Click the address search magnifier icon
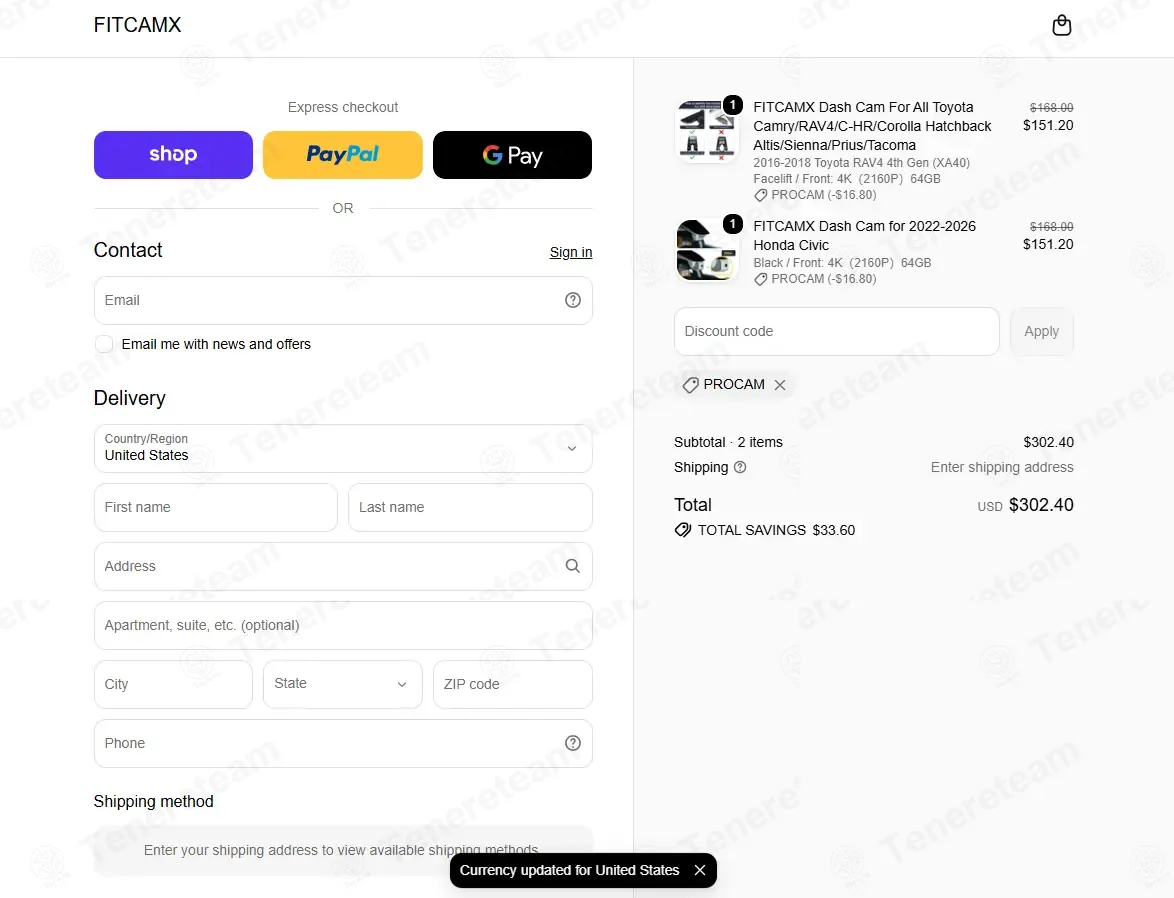Viewport: 1174px width, 898px height. (x=573, y=566)
